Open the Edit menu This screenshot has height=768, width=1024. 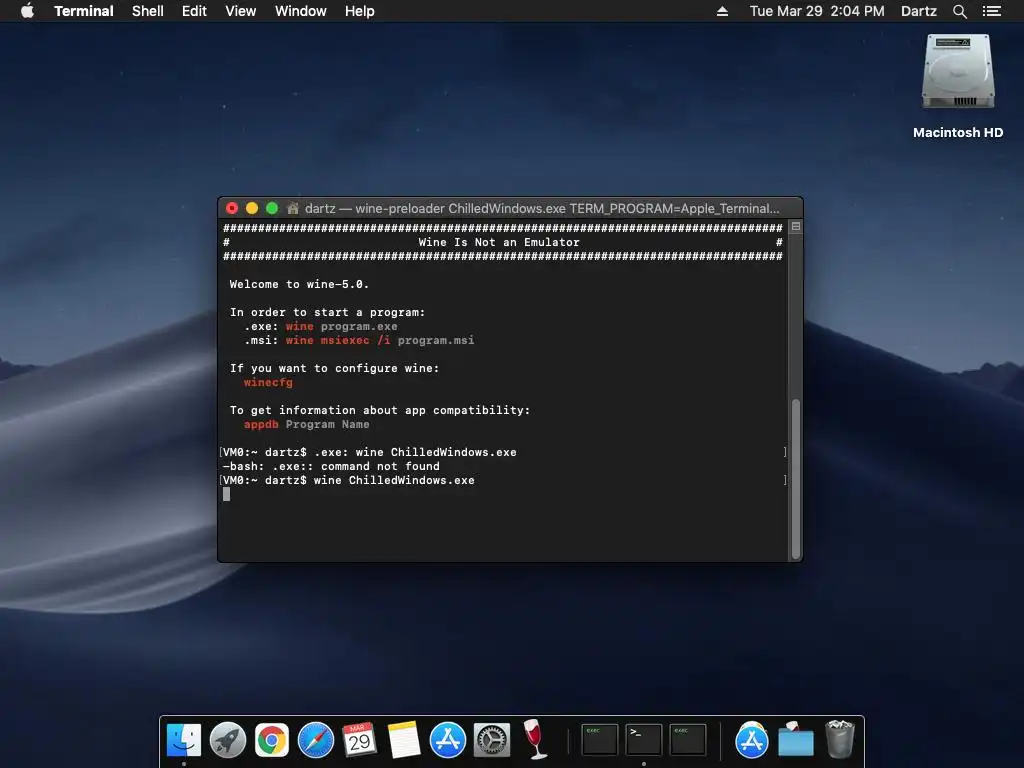click(194, 11)
